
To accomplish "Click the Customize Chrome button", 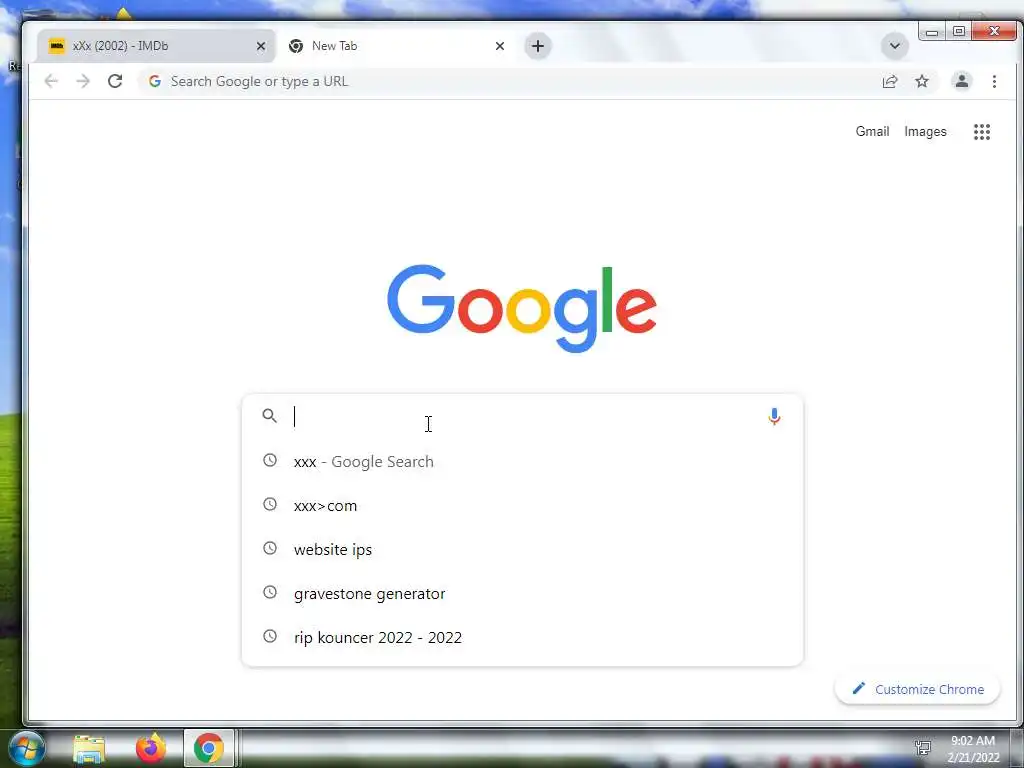I will [x=917, y=689].
